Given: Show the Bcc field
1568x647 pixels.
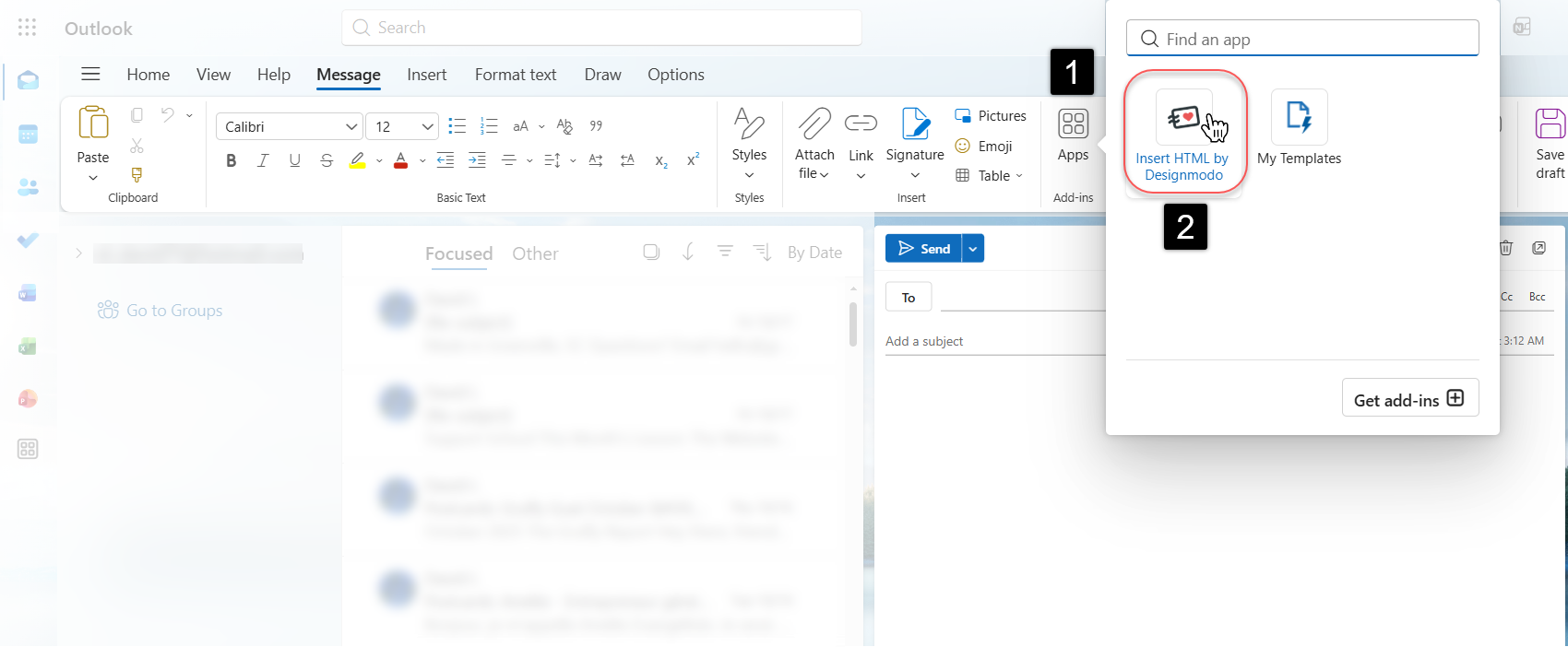Looking at the screenshot, I should (x=1537, y=297).
